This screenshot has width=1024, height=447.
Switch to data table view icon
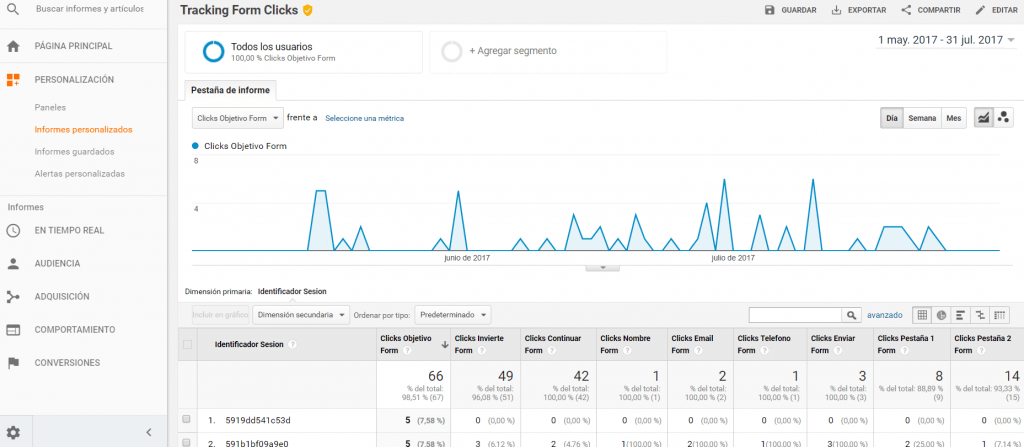tap(922, 315)
